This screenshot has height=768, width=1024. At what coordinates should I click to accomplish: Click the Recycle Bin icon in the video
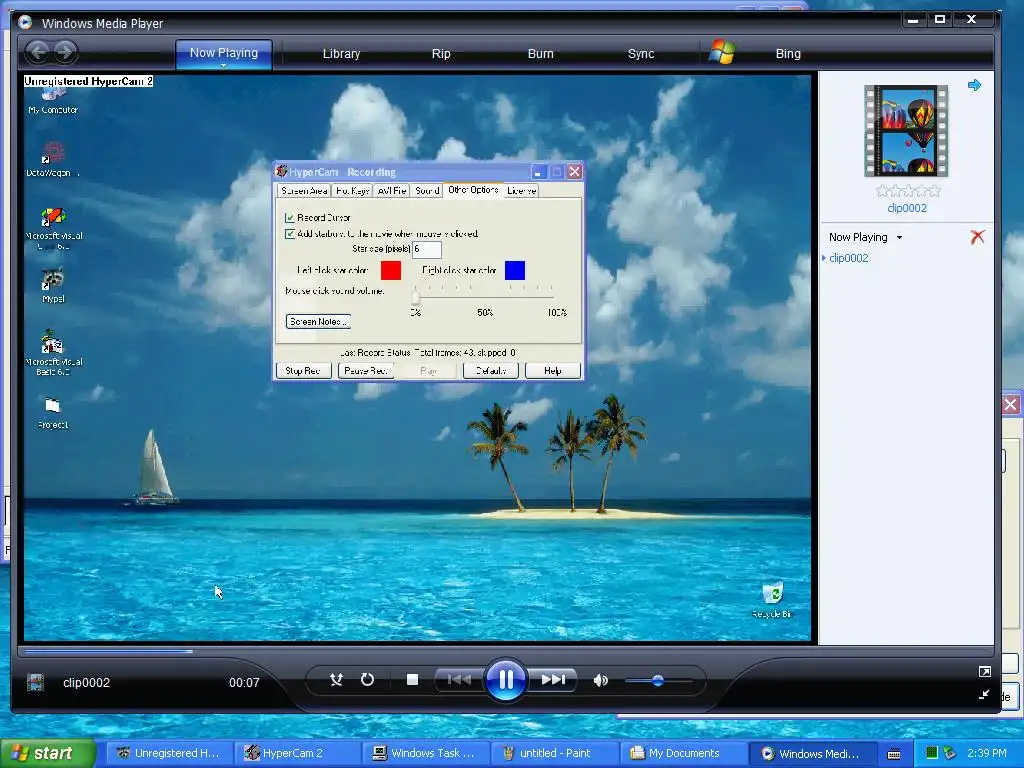pyautogui.click(x=772, y=601)
